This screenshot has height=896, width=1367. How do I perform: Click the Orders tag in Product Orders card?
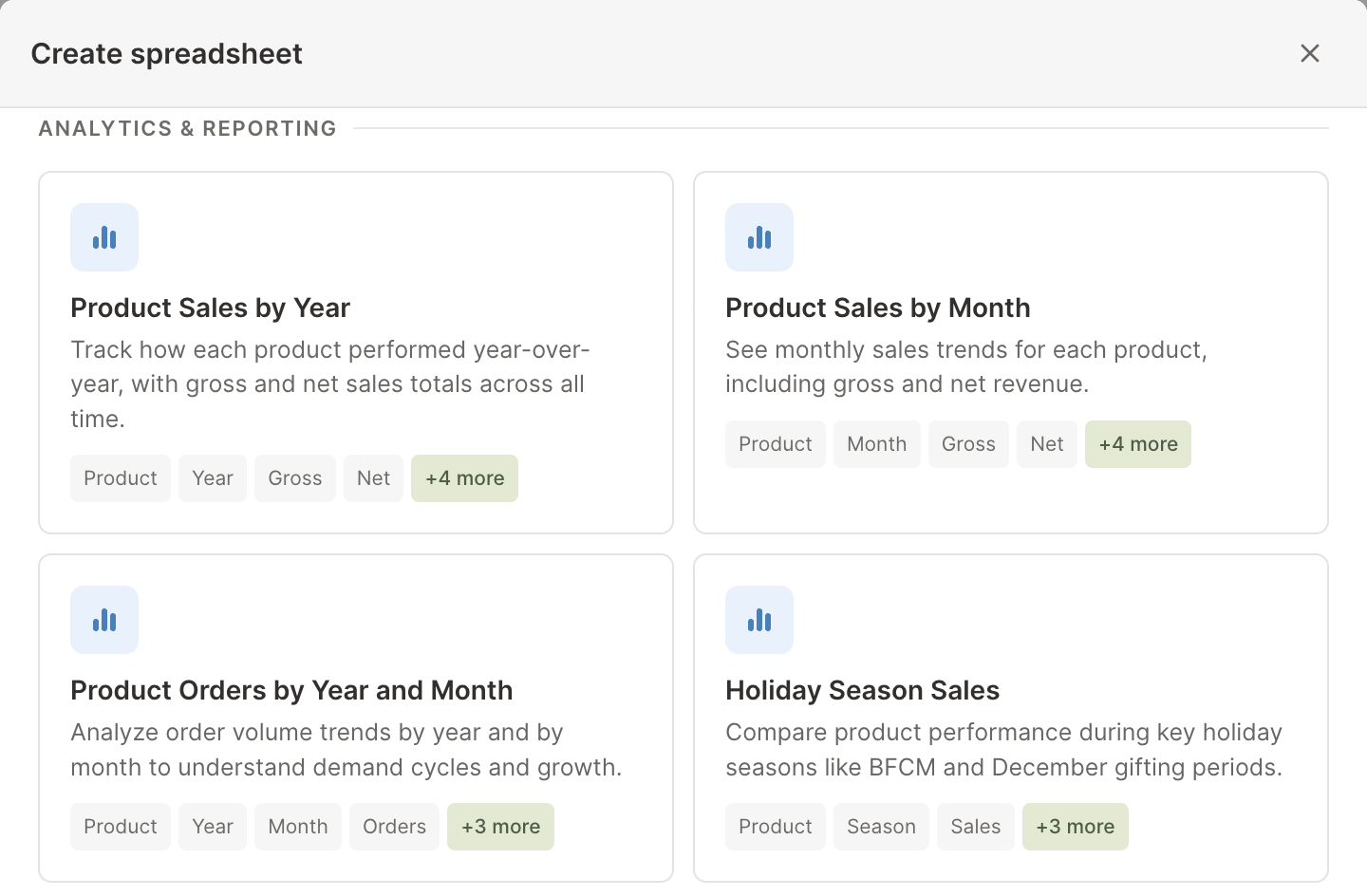pyautogui.click(x=394, y=827)
